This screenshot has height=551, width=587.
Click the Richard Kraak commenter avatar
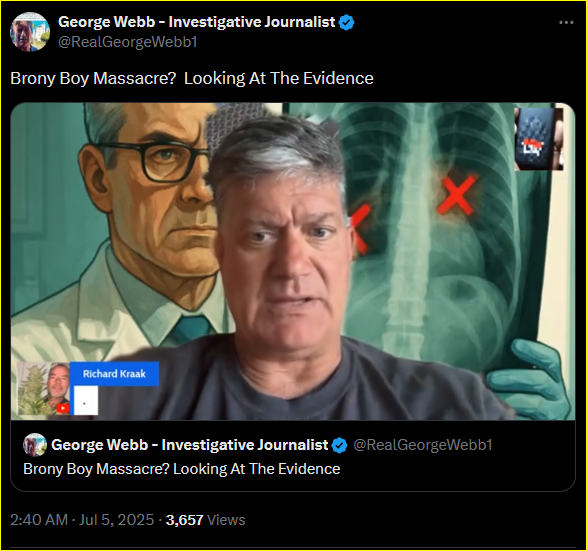(43, 389)
